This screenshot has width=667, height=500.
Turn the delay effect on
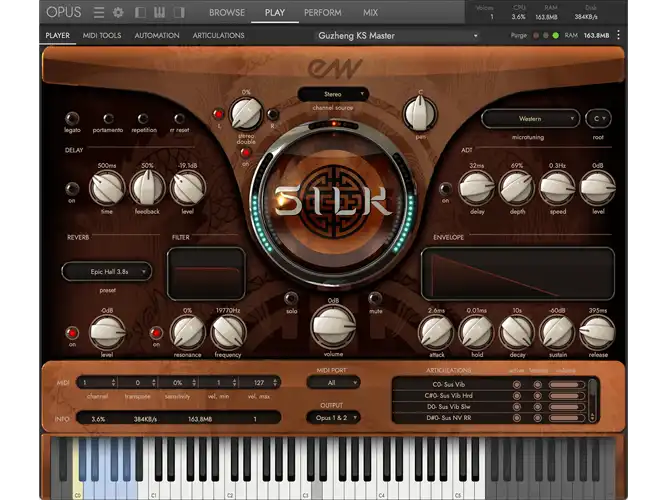72,189
